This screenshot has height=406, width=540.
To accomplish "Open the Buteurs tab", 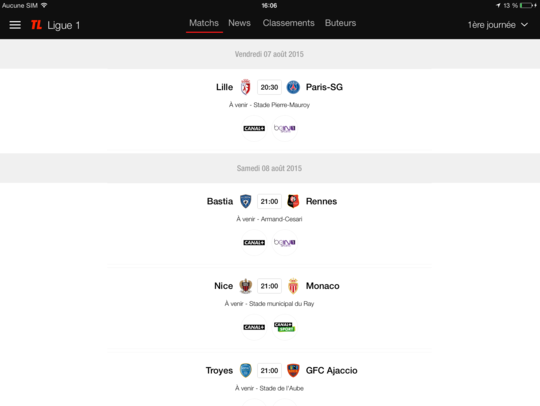I will coord(340,23).
